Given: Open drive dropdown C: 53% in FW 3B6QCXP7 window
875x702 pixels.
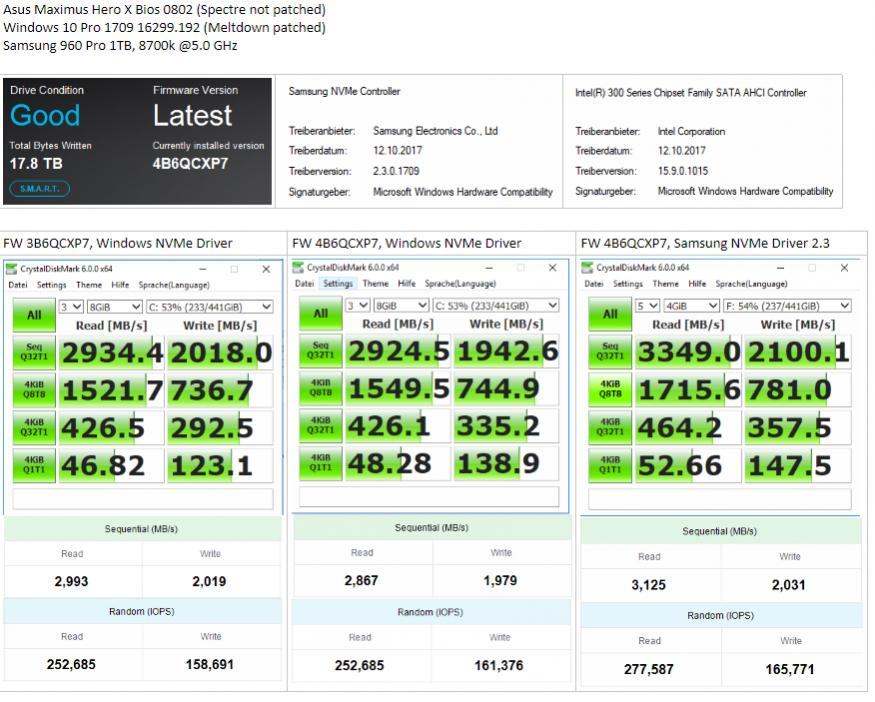Looking at the screenshot, I should tap(209, 307).
